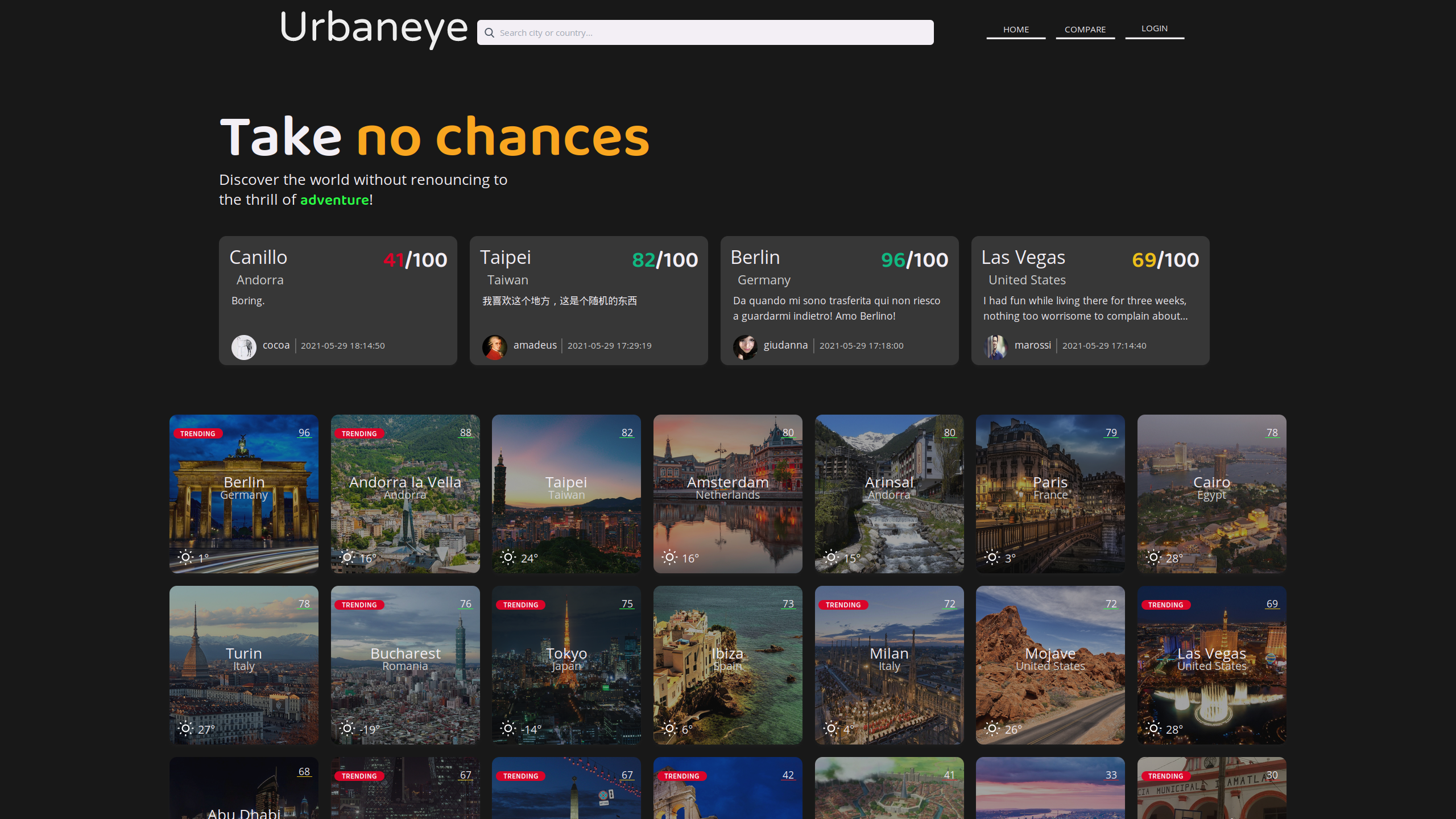The image size is (1456, 819).
Task: Click the sun weather icon on Berlin card
Action: 185,557
